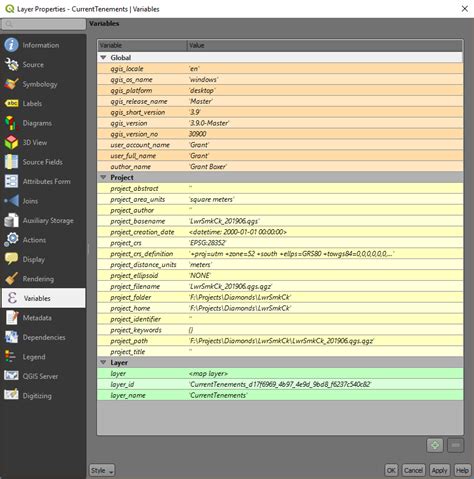
Task: Open the Dependencies icon
Action: pos(11,337)
